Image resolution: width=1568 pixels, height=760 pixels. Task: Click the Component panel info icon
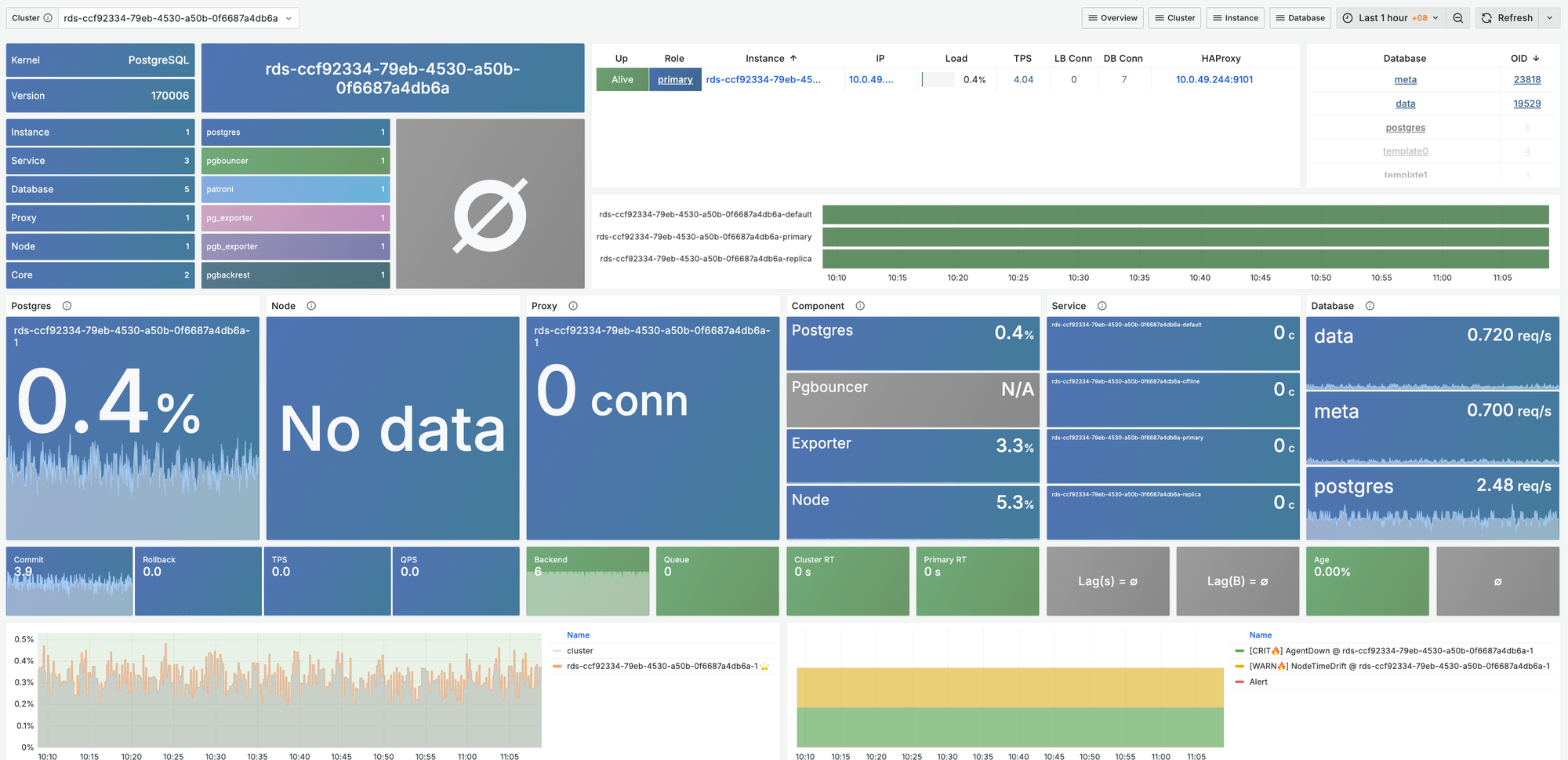tap(860, 306)
